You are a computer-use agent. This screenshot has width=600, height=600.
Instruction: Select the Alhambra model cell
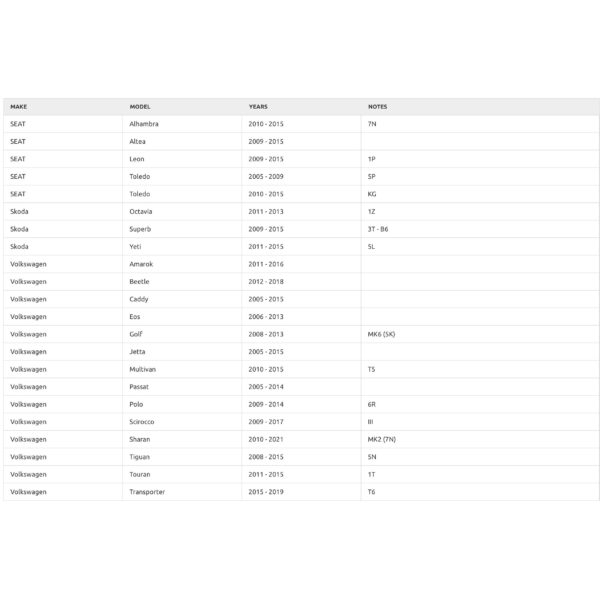click(144, 124)
